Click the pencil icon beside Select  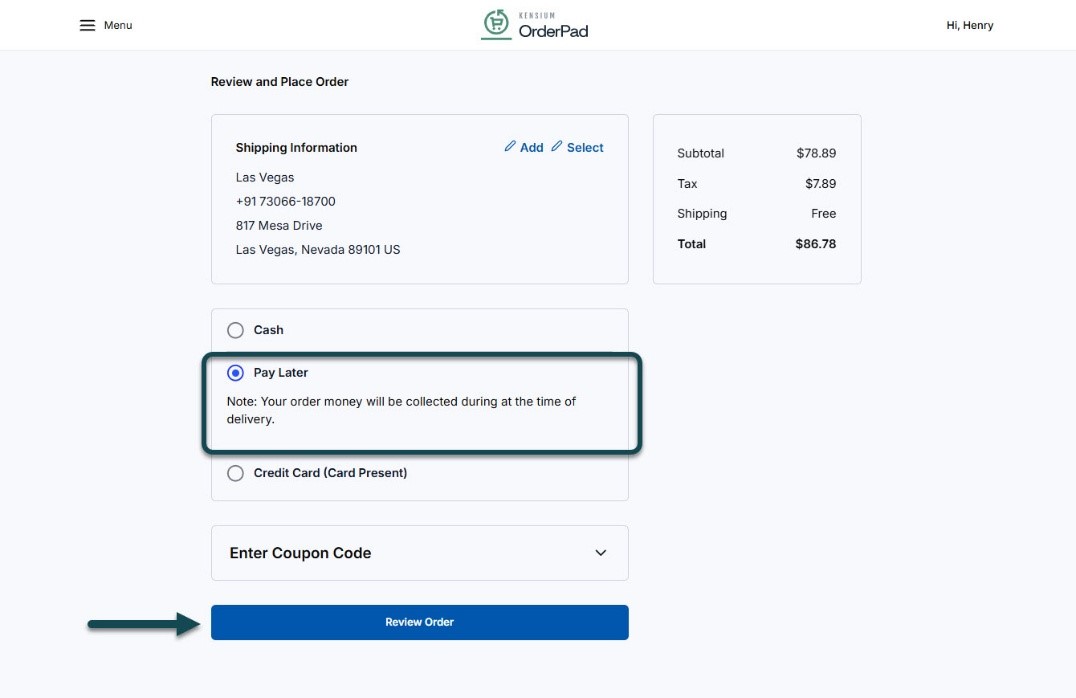[557, 146]
